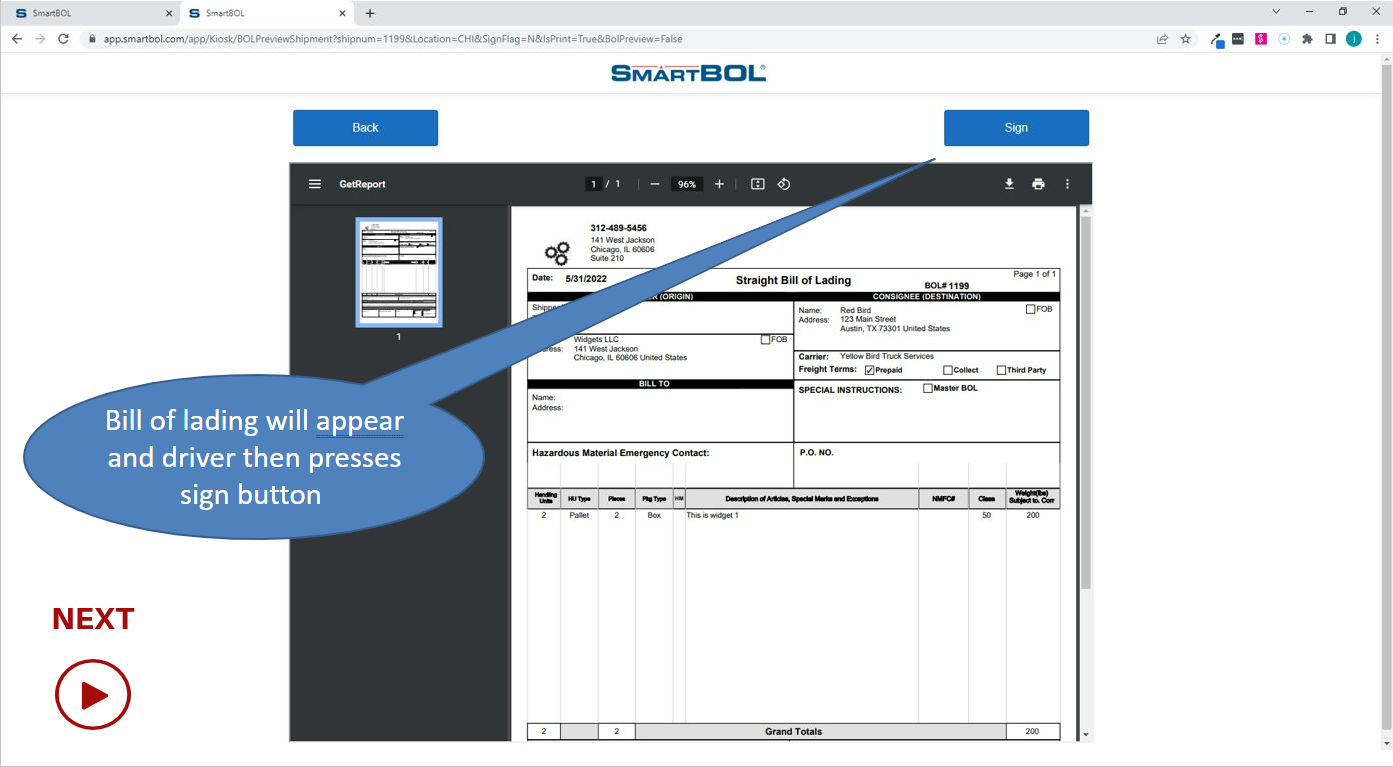This screenshot has width=1393, height=767.
Task: Toggle the consignee FOB checkbox
Action: pyautogui.click(x=1031, y=309)
